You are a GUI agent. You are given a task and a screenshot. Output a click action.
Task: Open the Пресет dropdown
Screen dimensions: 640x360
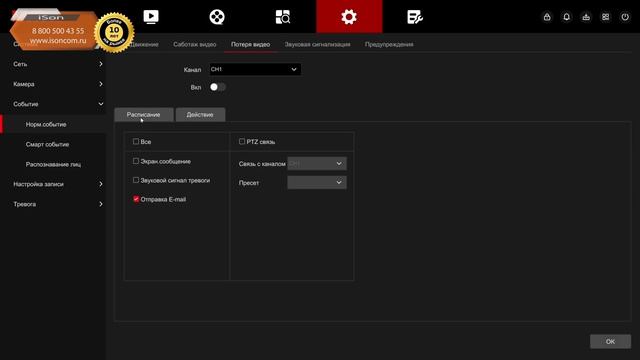coord(317,182)
